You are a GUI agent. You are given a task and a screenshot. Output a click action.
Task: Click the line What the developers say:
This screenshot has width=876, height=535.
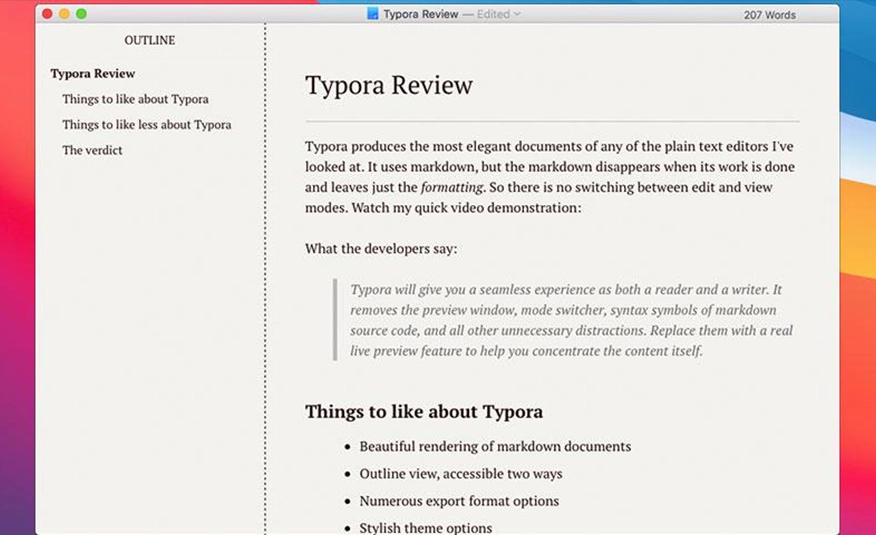click(381, 249)
